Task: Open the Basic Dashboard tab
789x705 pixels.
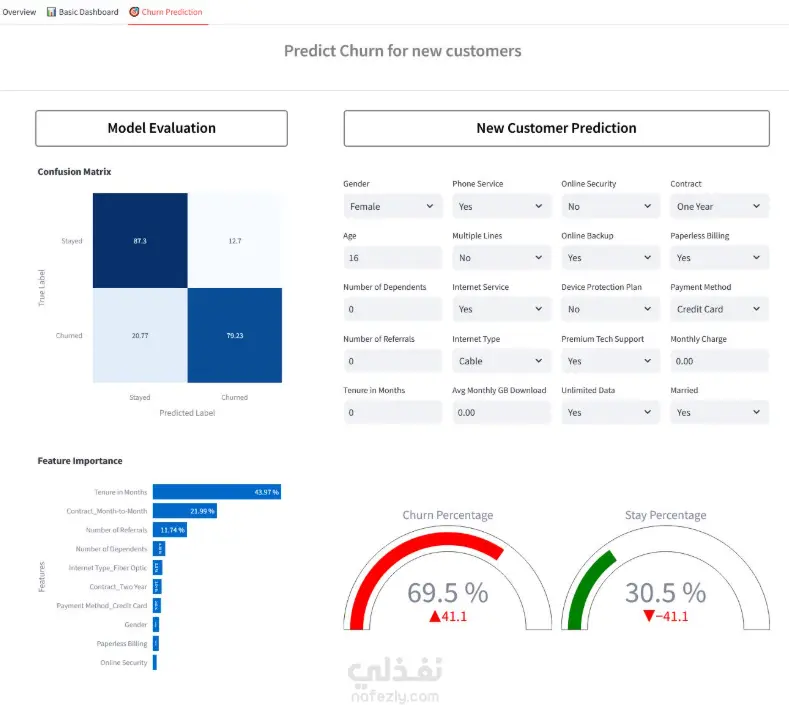Action: point(83,12)
